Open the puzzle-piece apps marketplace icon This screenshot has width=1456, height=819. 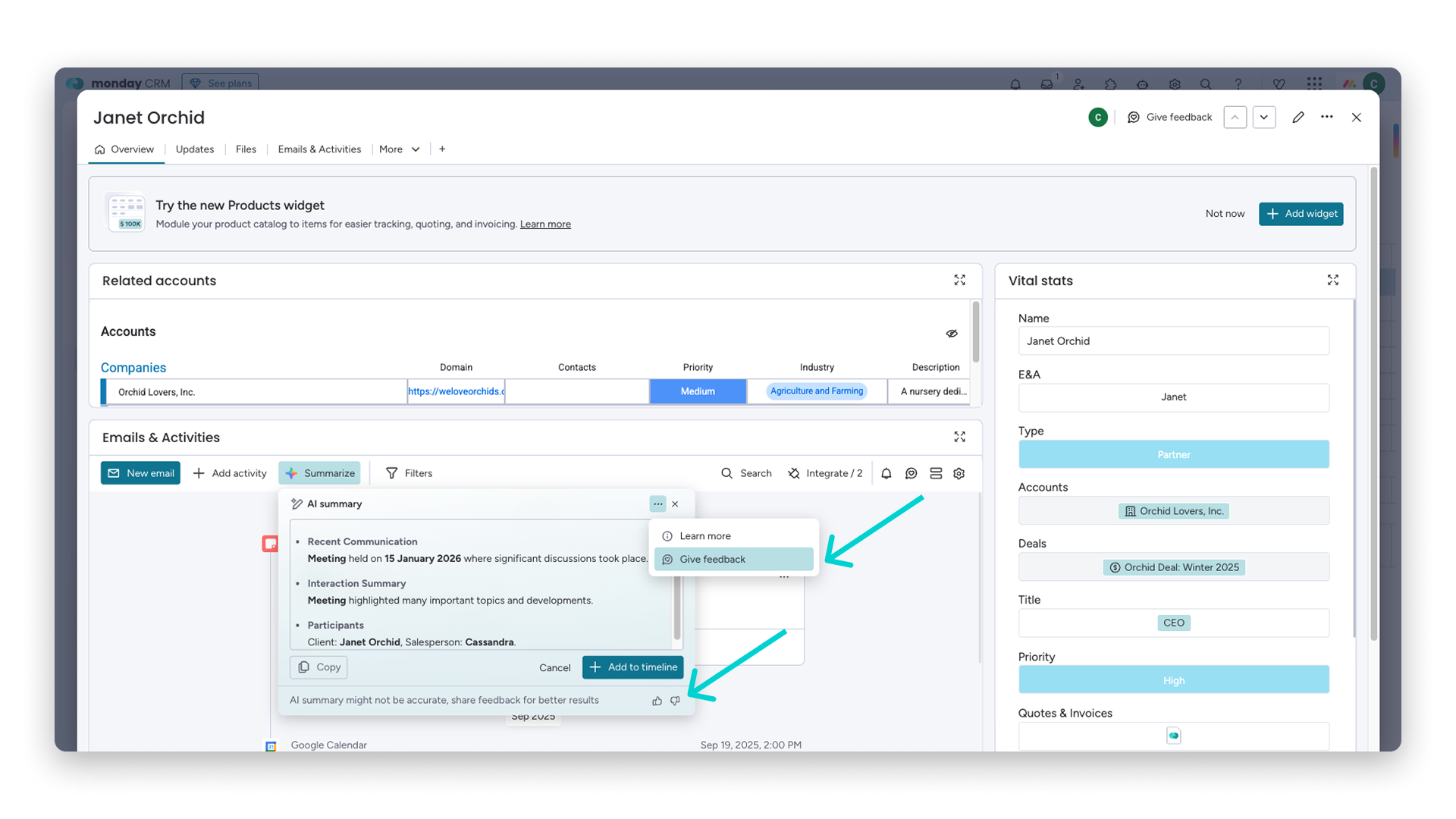(1111, 84)
